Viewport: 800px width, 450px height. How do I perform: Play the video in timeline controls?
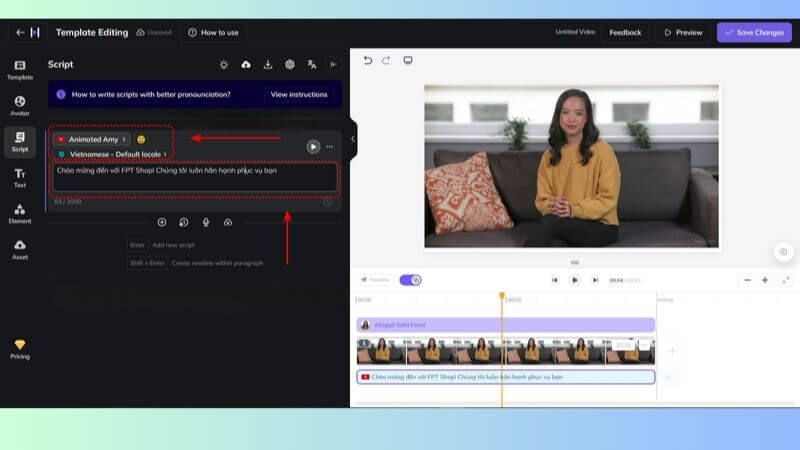click(574, 280)
